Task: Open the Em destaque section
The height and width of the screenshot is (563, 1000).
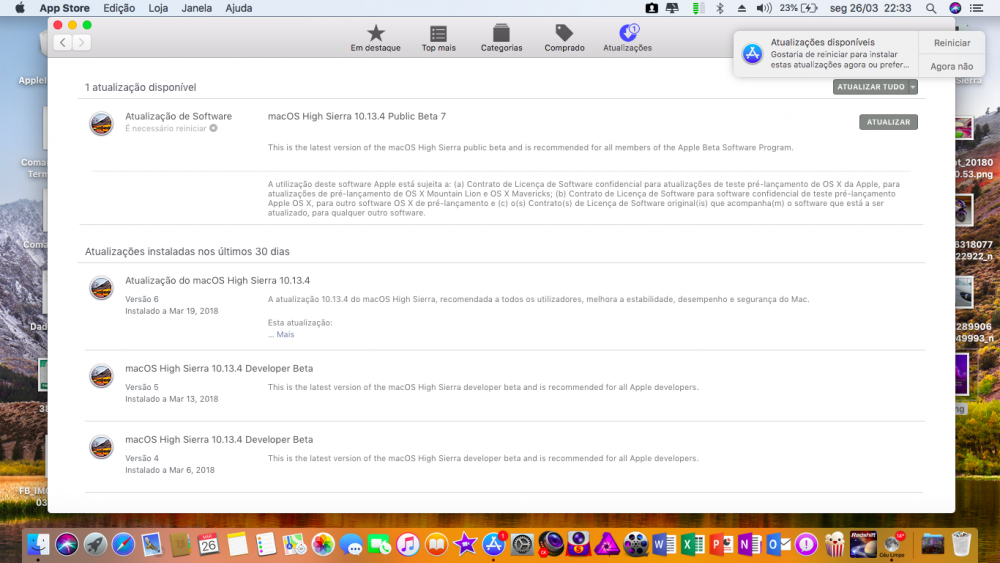Action: 375,38
